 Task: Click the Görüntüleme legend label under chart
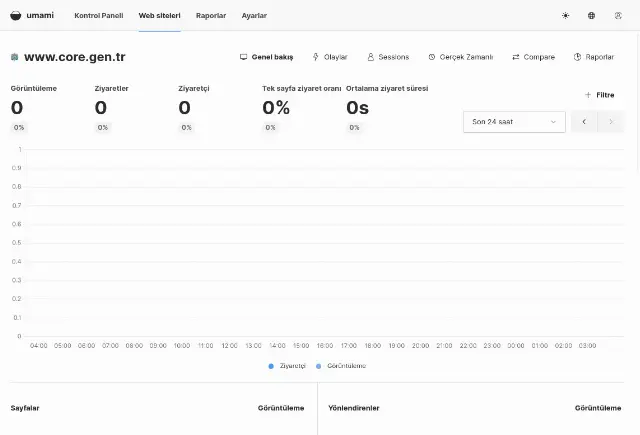click(x=347, y=366)
